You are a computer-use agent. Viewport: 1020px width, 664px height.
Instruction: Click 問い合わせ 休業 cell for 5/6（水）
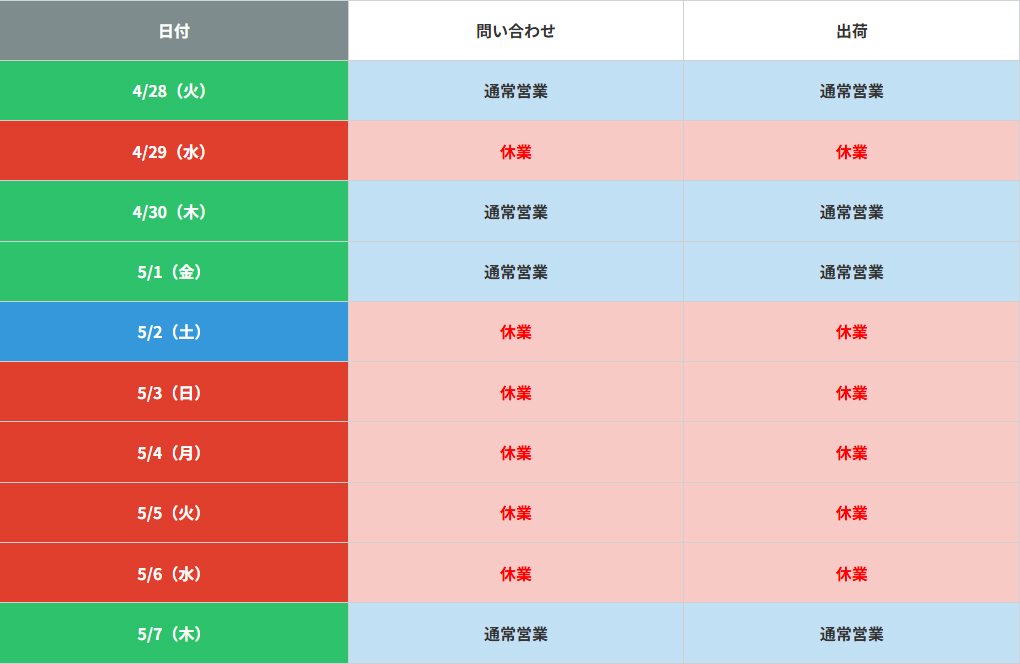pyautogui.click(x=516, y=574)
